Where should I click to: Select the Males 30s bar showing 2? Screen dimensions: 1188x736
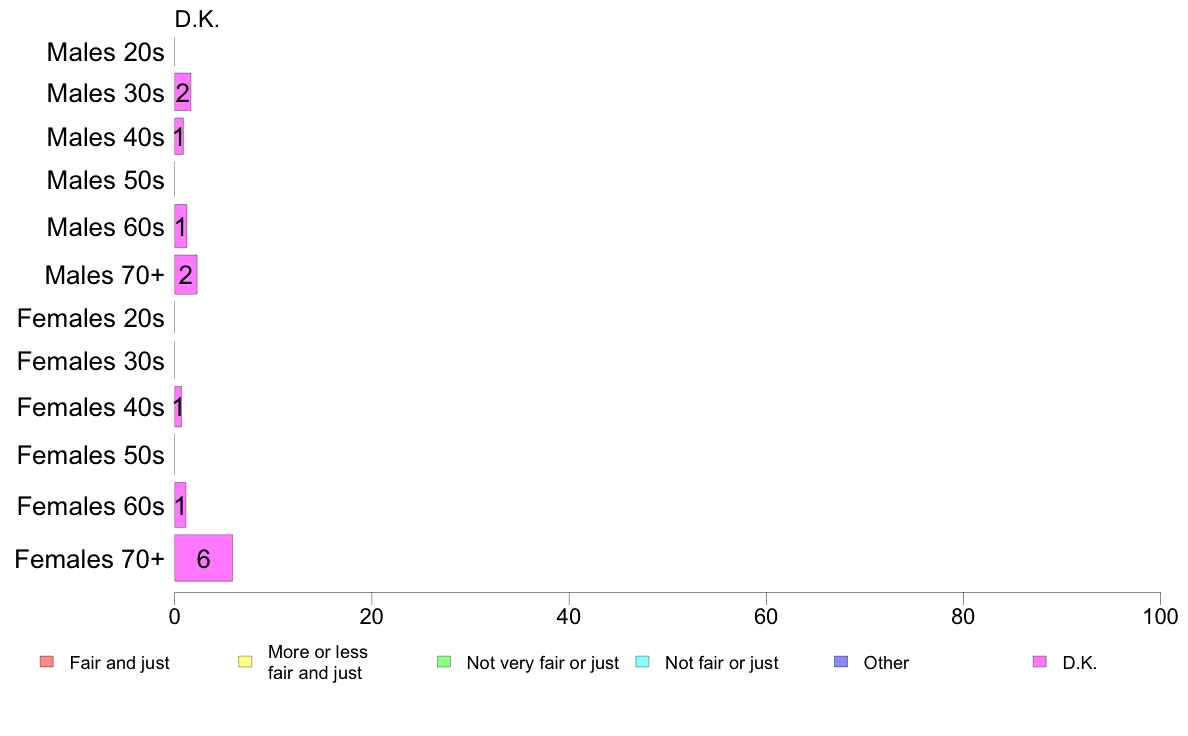[183, 92]
